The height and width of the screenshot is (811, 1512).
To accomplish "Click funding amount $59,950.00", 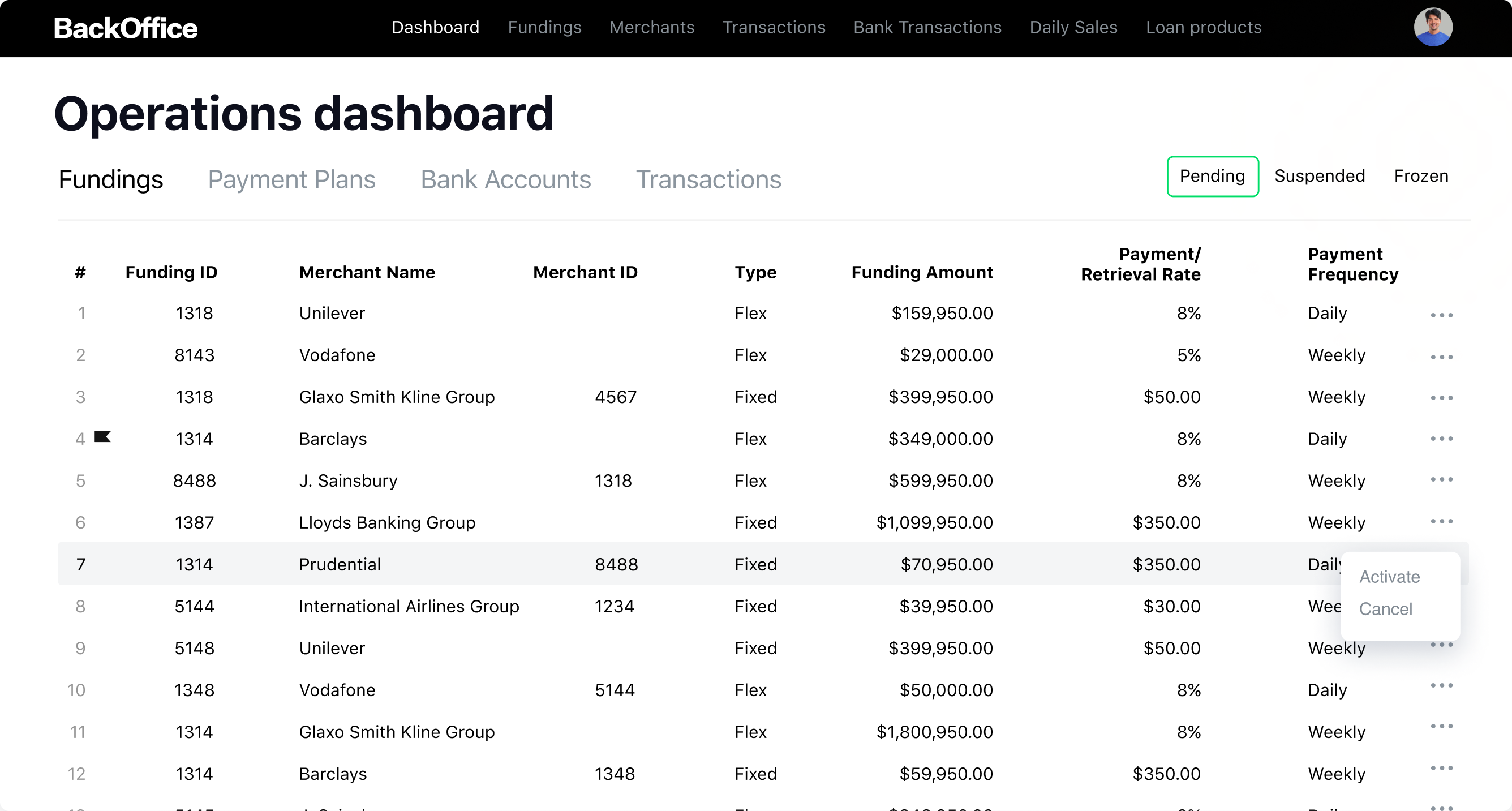I will (x=946, y=774).
